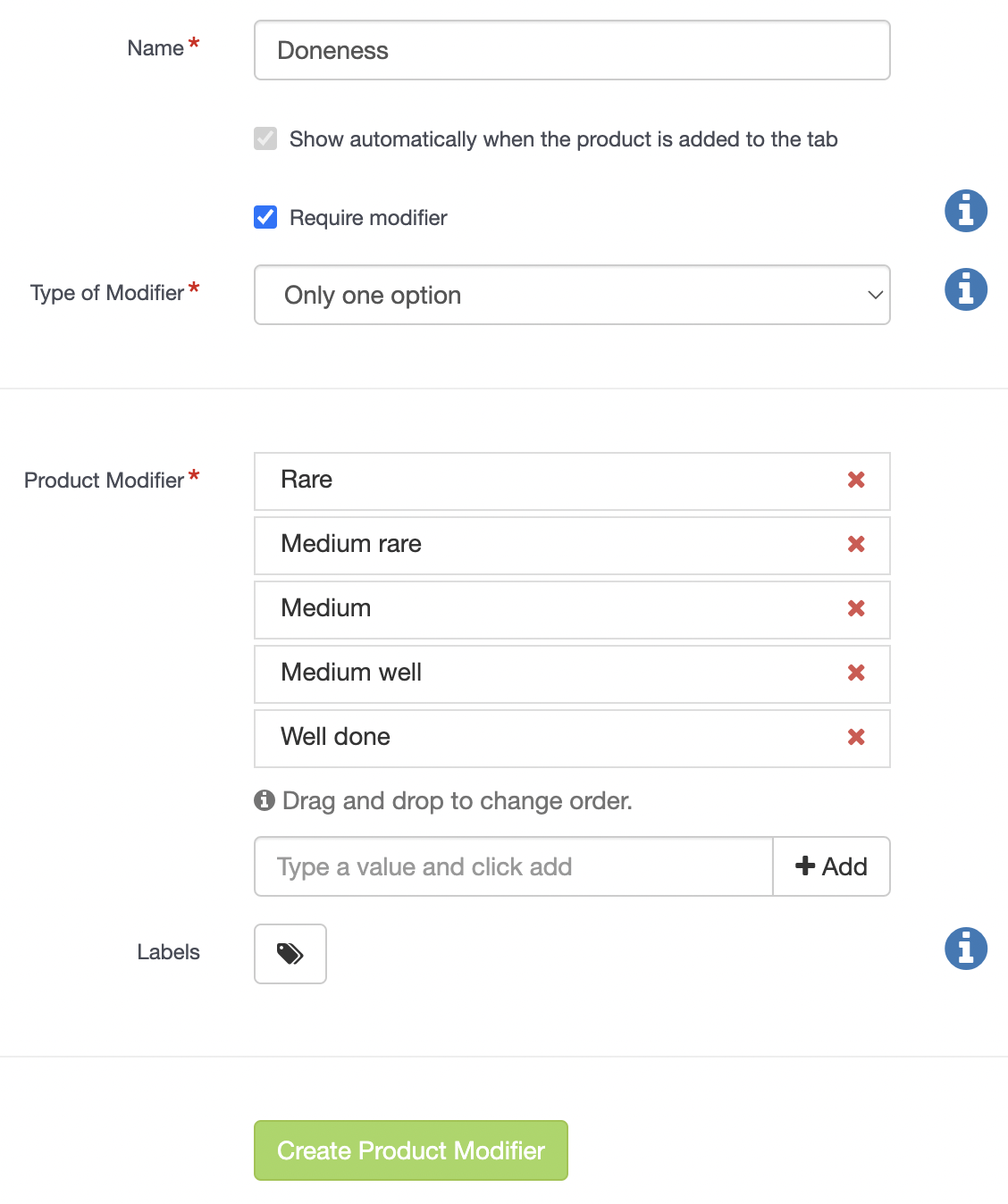This screenshot has width=1008, height=1204.
Task: Open the Labels tag picker
Action: point(290,954)
